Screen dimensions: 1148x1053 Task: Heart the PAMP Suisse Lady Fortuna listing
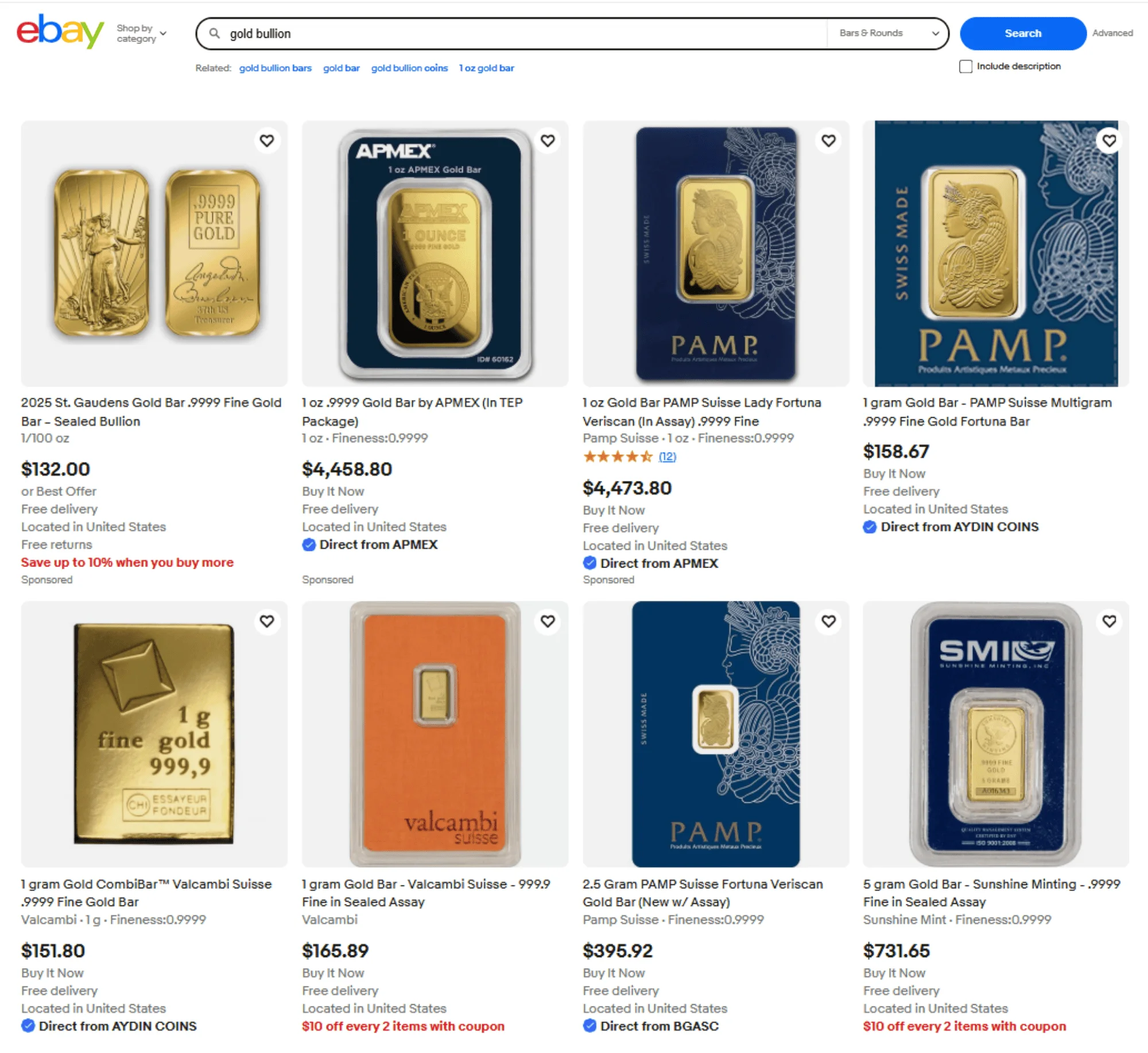click(x=828, y=141)
